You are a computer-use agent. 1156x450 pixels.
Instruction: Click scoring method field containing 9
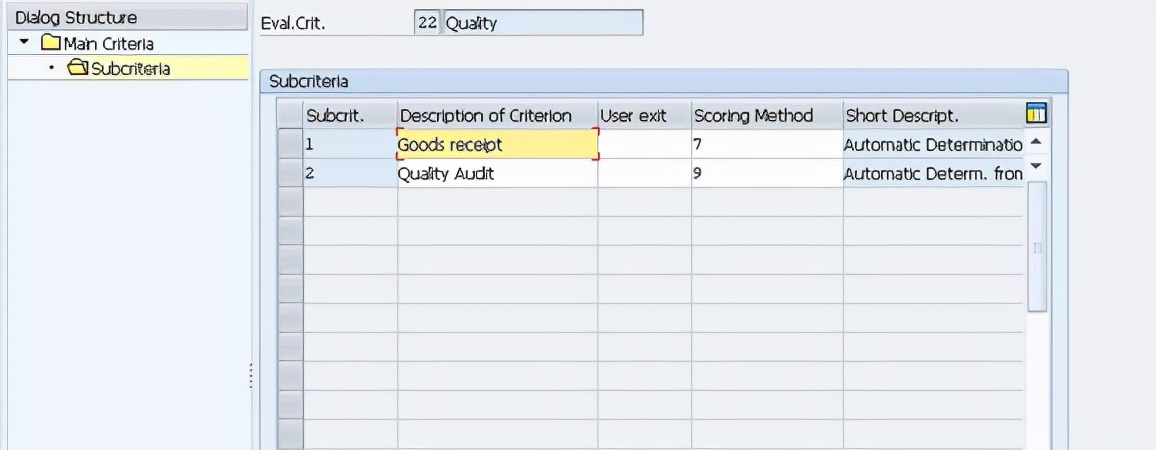coord(766,173)
